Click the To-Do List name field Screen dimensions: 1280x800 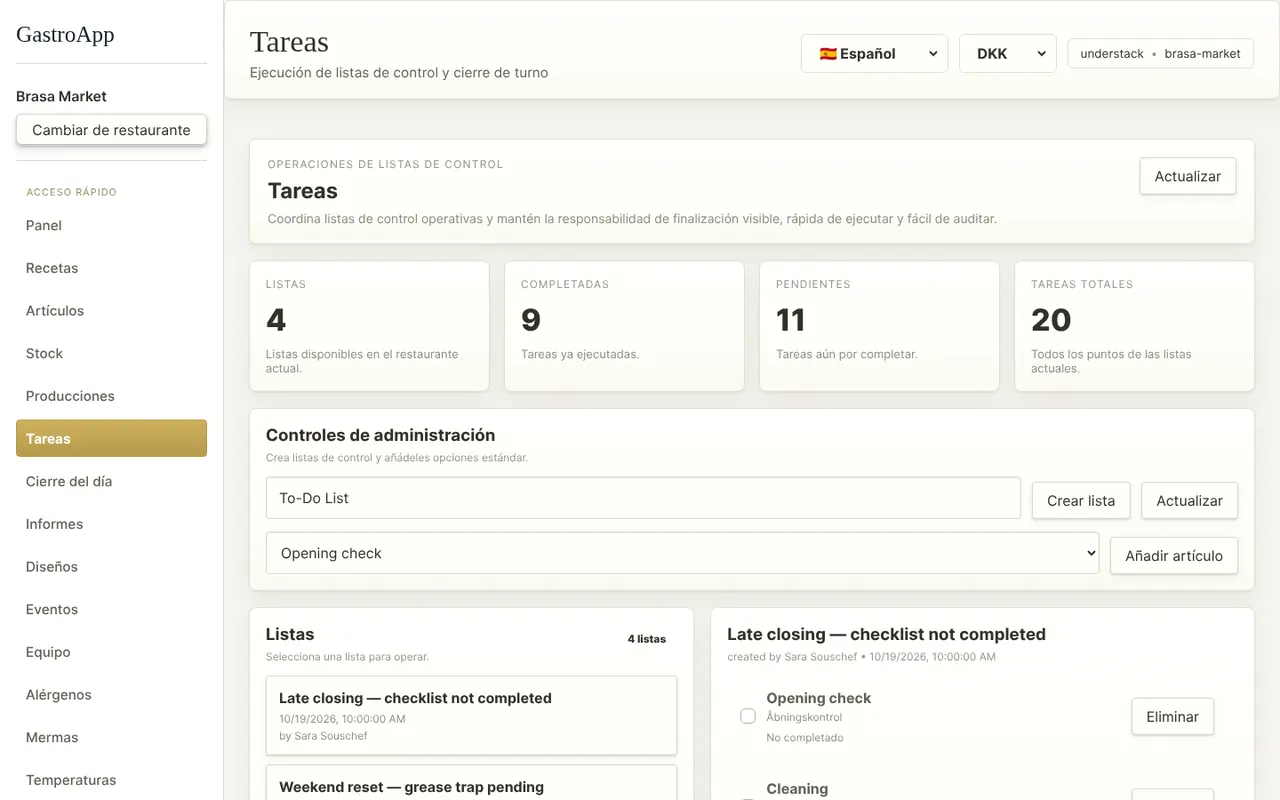pos(643,498)
